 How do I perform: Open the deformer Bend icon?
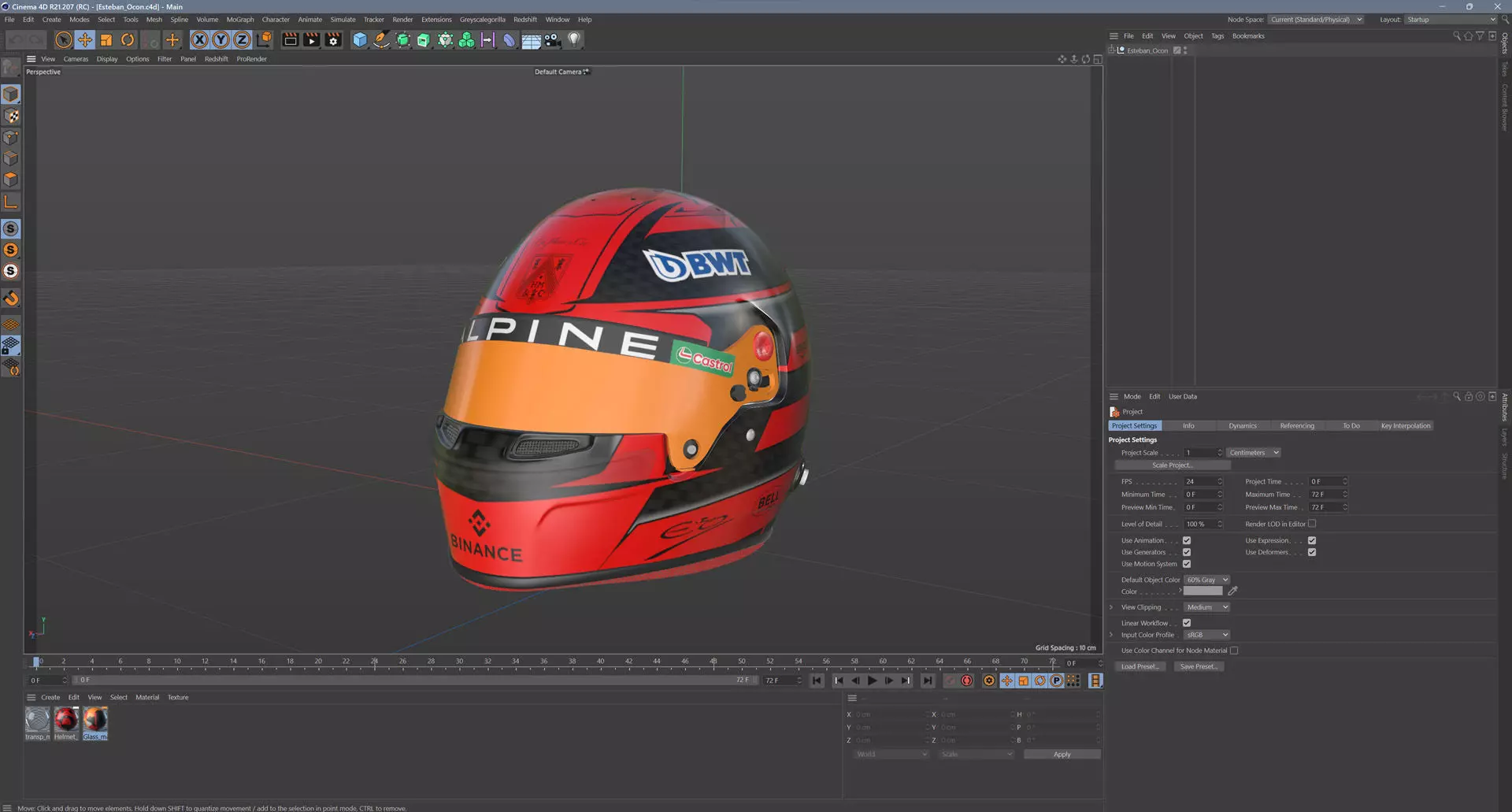[510, 39]
